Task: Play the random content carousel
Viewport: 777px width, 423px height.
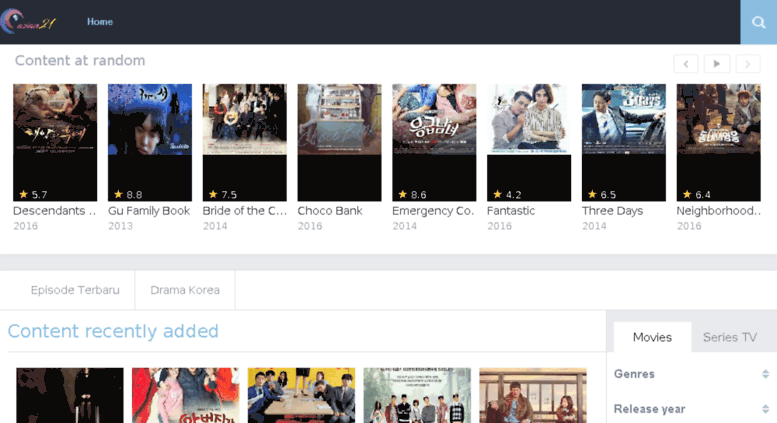Action: (x=717, y=64)
